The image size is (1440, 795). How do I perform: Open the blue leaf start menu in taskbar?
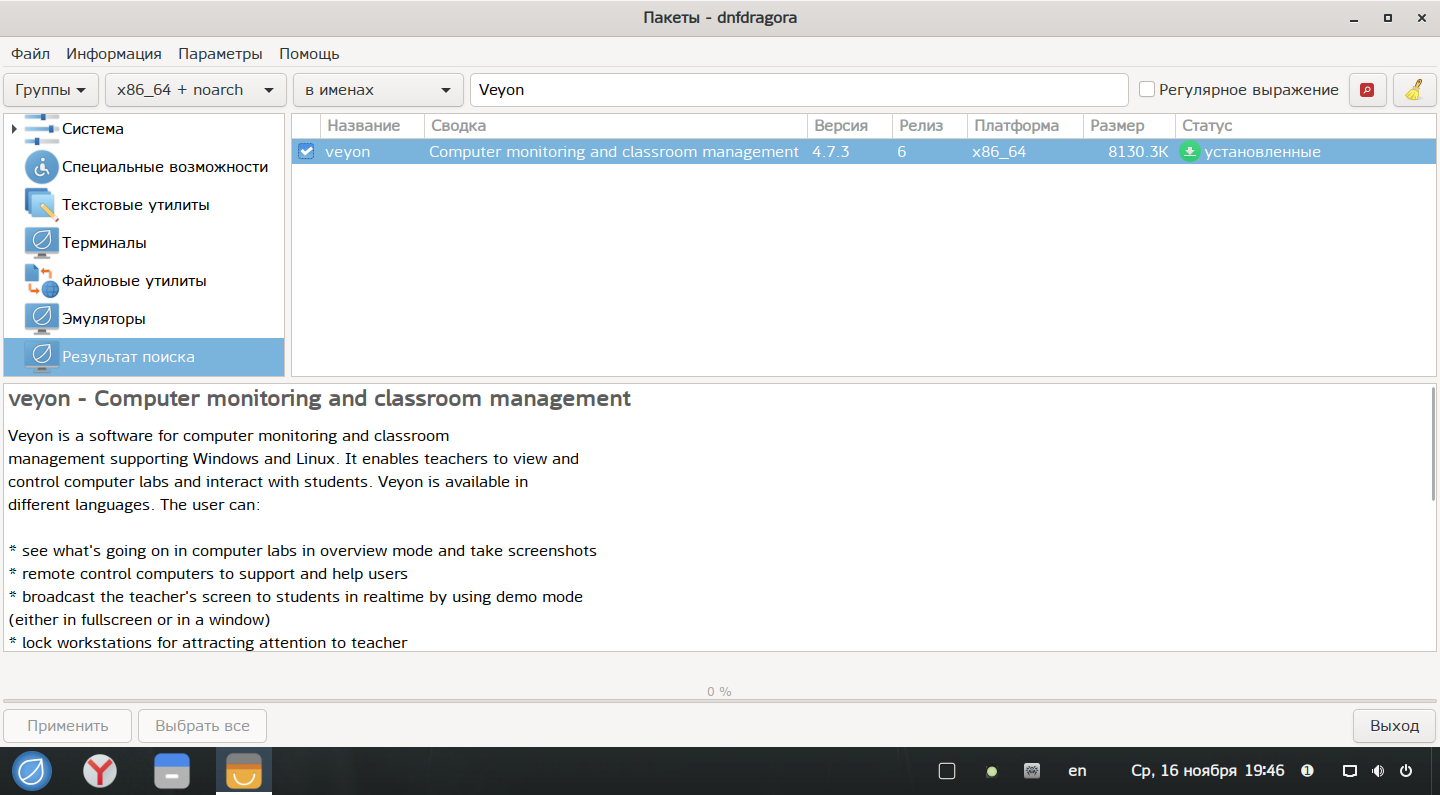click(x=32, y=771)
